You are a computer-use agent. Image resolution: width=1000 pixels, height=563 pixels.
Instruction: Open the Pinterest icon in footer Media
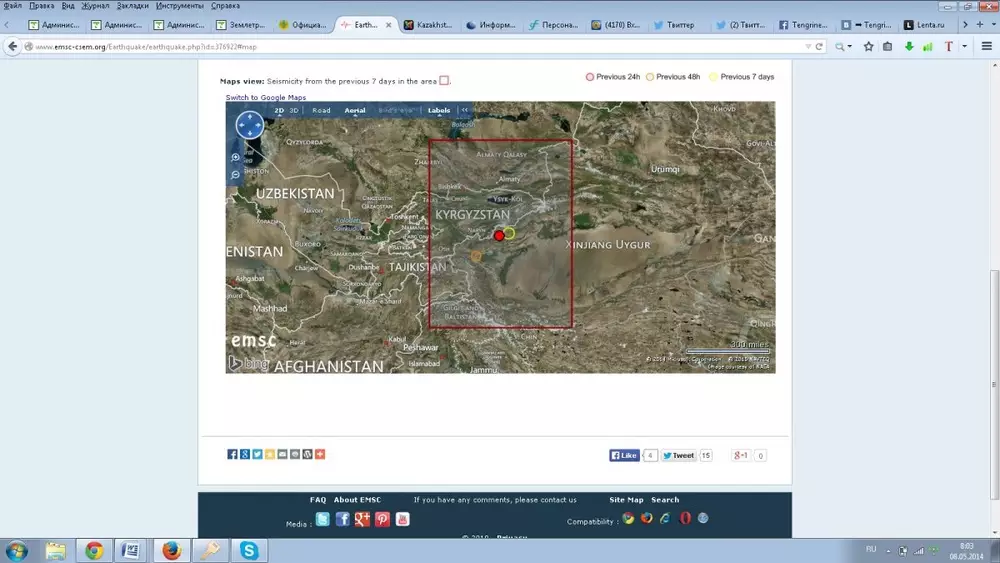coord(382,519)
